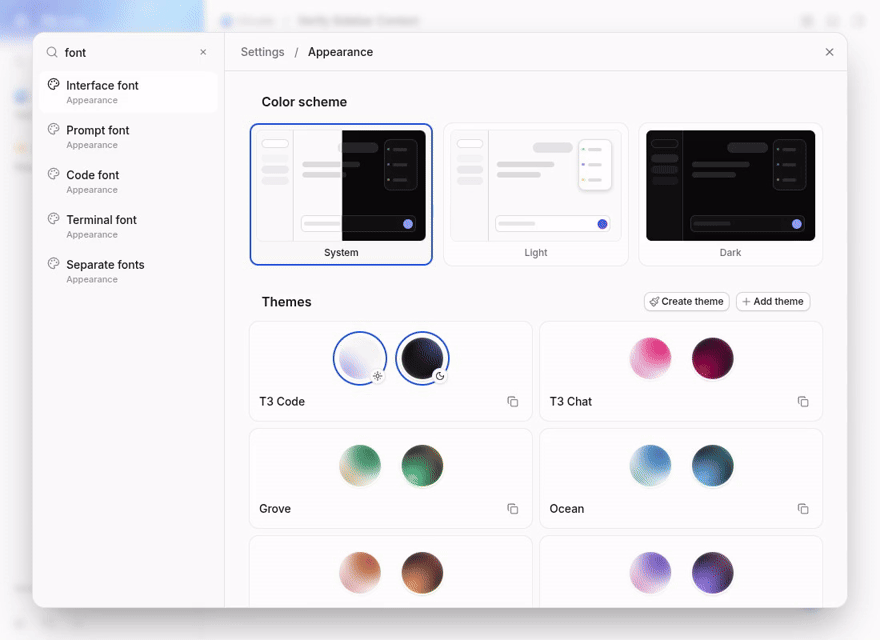The height and width of the screenshot is (640, 880).
Task: Click the Add theme button
Action: [x=773, y=301]
